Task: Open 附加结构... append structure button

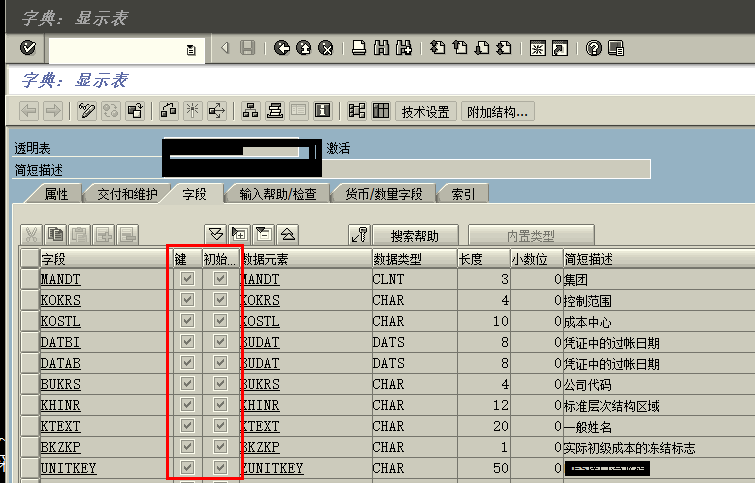Action: click(497, 112)
